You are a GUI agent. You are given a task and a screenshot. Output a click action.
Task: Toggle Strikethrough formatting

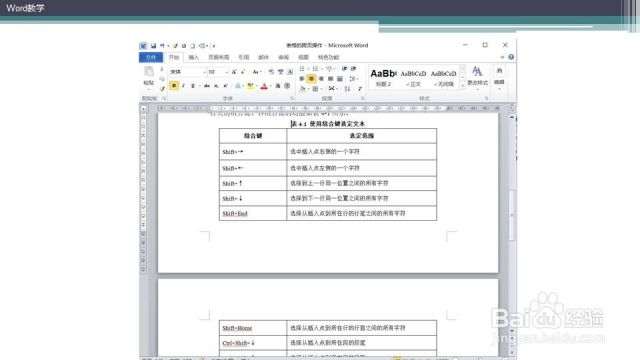pos(207,86)
